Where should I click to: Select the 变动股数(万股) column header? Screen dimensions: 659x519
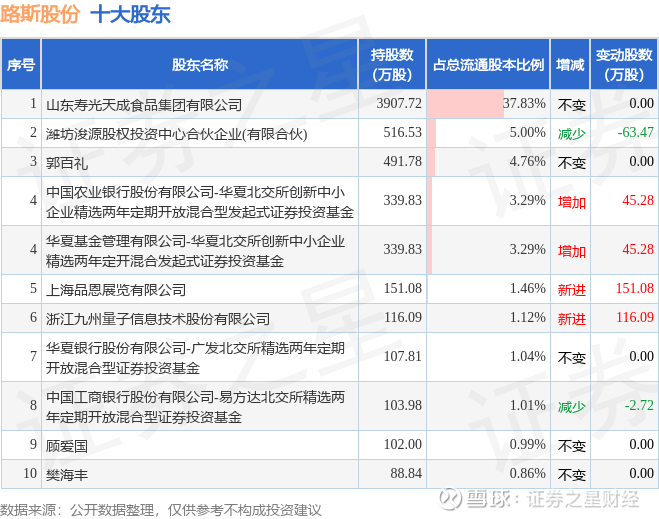[x=624, y=65]
